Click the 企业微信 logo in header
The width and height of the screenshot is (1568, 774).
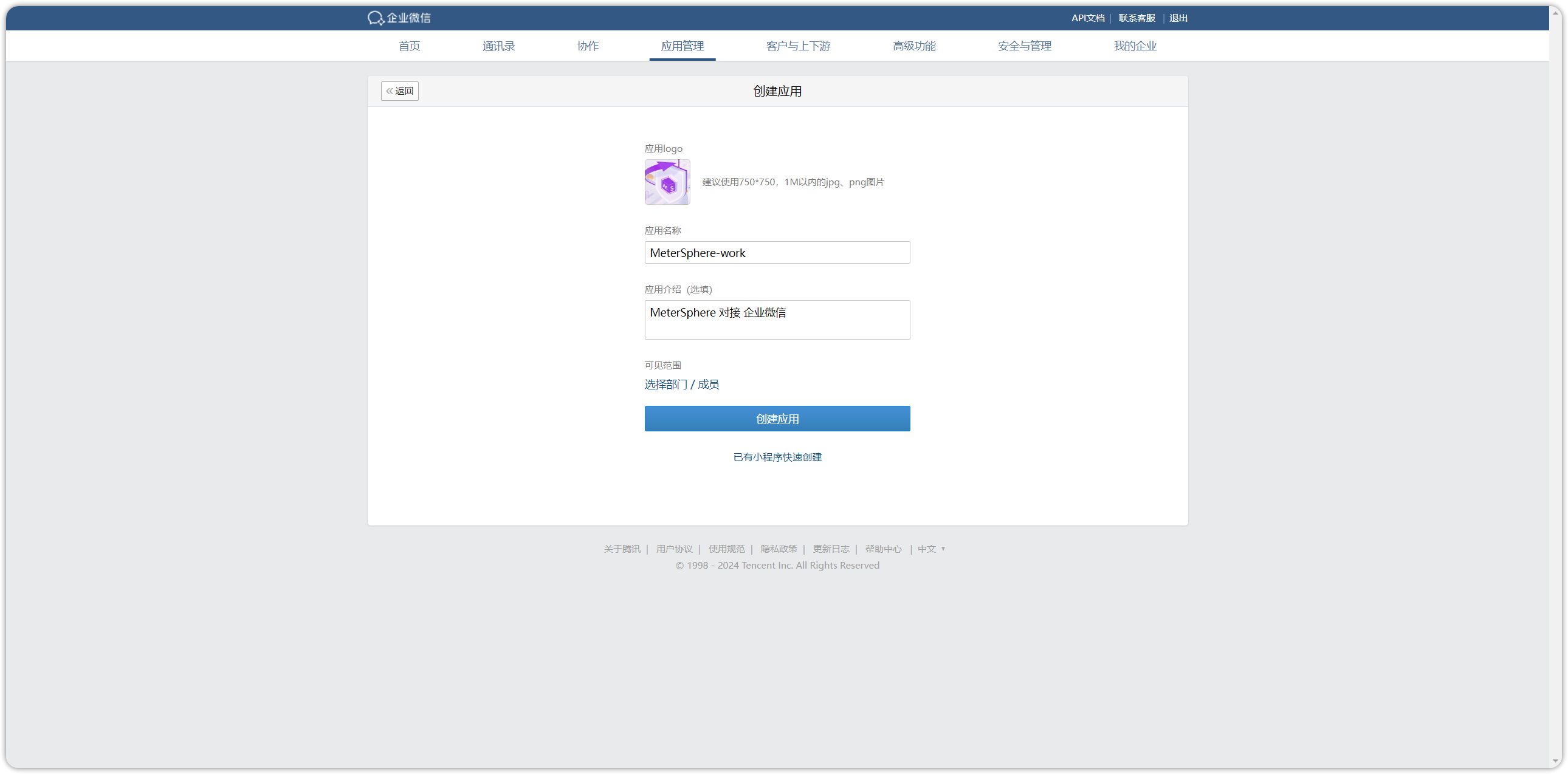coord(399,18)
